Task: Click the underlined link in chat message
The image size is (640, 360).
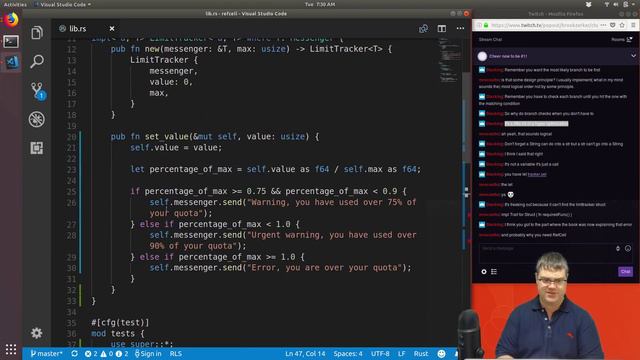Action: 537,174
